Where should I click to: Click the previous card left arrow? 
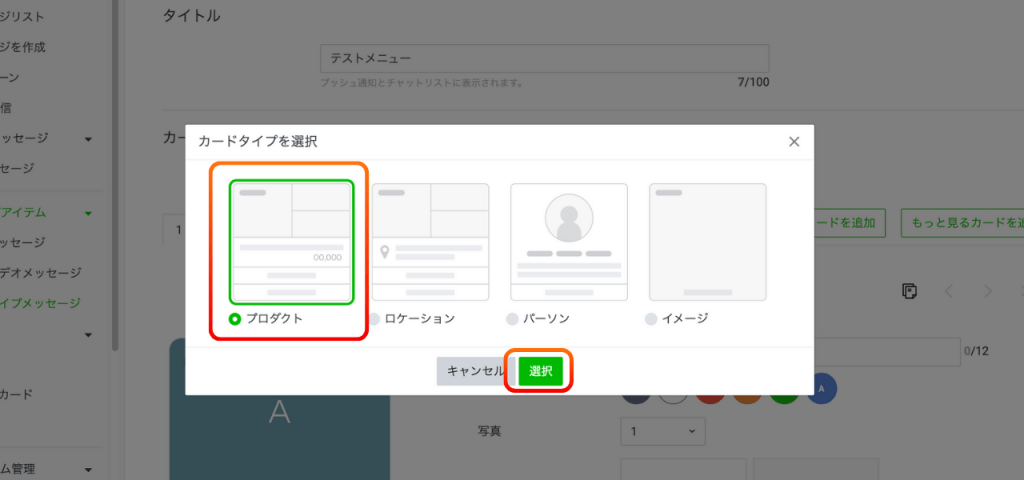point(950,291)
